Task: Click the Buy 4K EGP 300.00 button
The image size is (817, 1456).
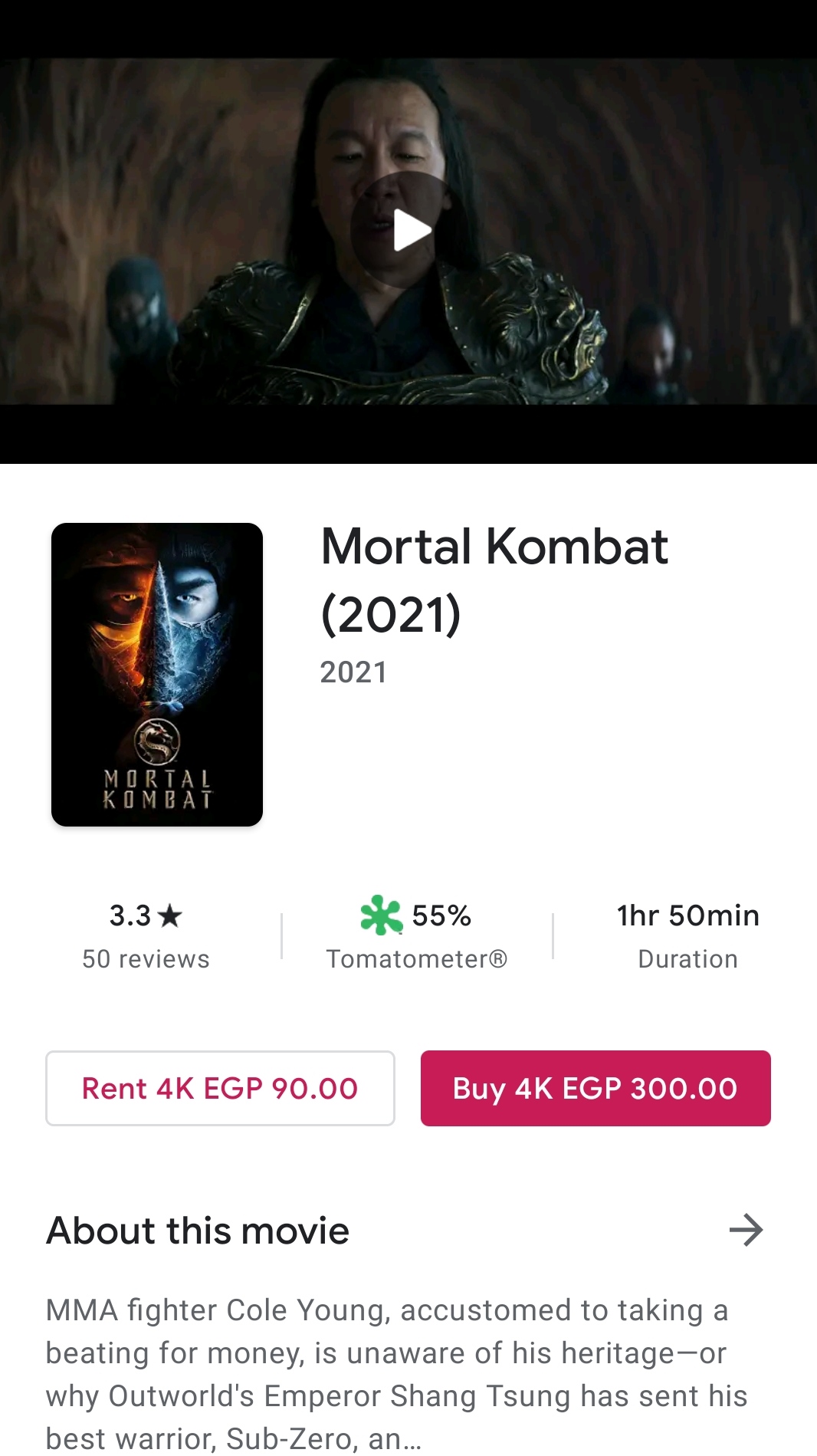Action: (596, 1088)
